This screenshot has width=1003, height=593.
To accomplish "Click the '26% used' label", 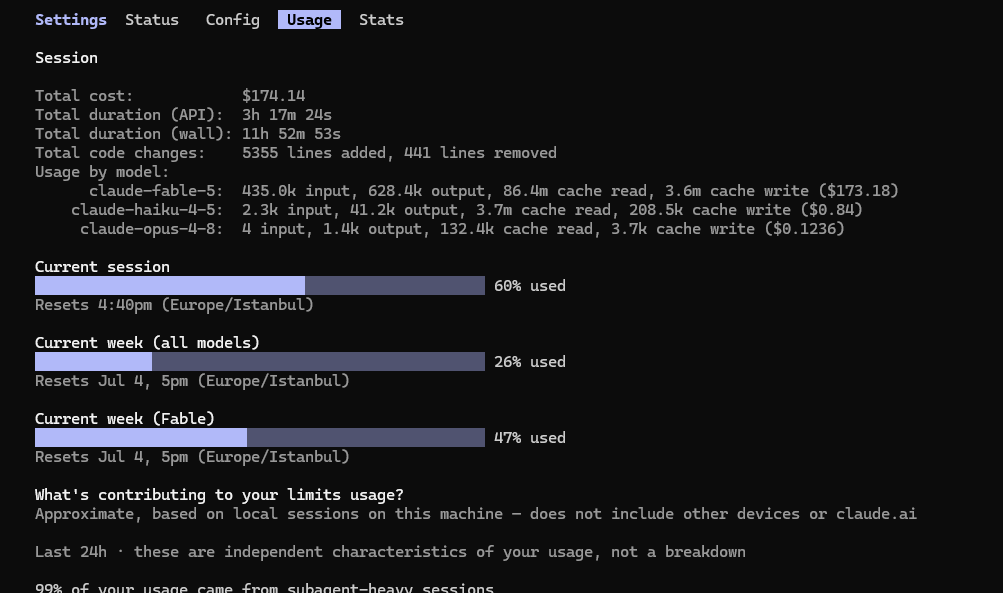I will click(x=530, y=362).
